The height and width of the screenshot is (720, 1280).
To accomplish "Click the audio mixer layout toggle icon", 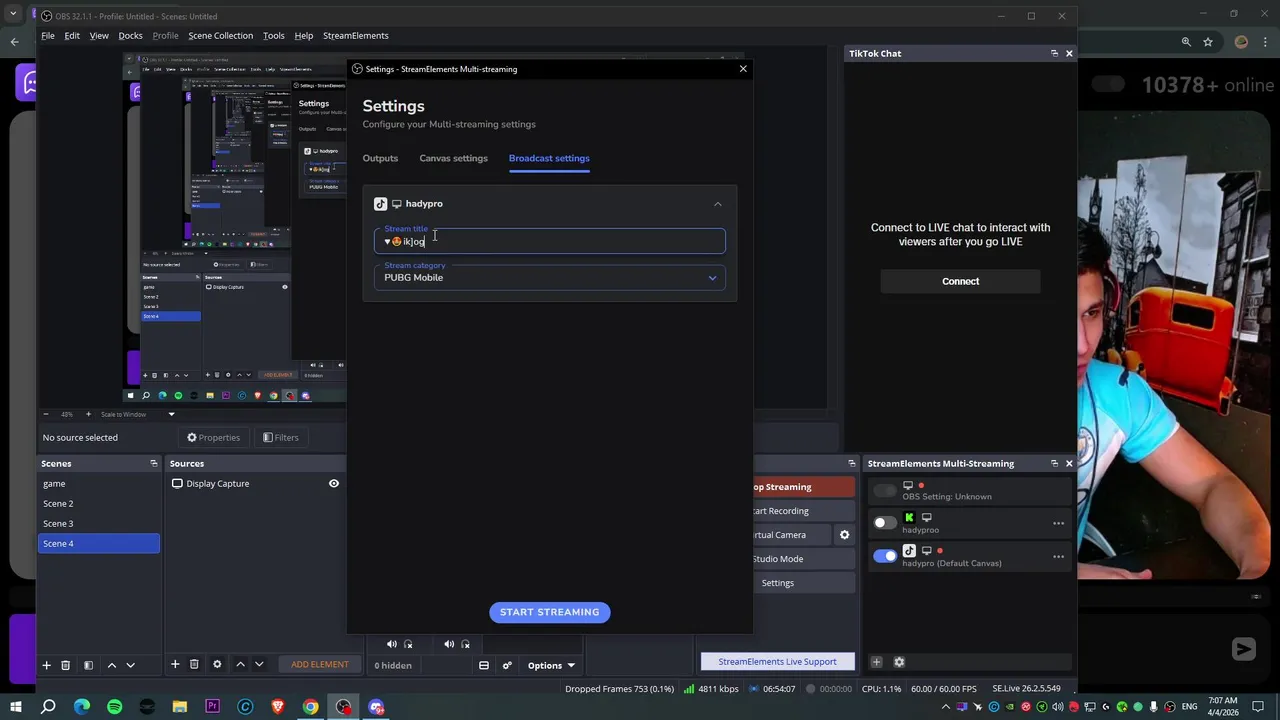I will 484,666.
